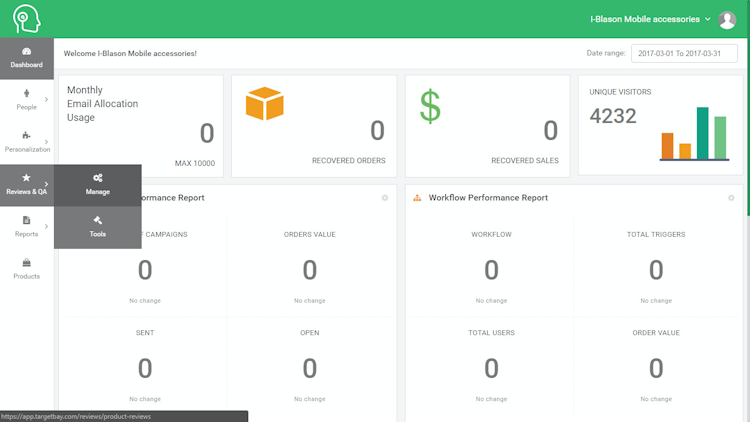Click the OPEN metric label
The width and height of the screenshot is (750, 422).
coord(309,333)
